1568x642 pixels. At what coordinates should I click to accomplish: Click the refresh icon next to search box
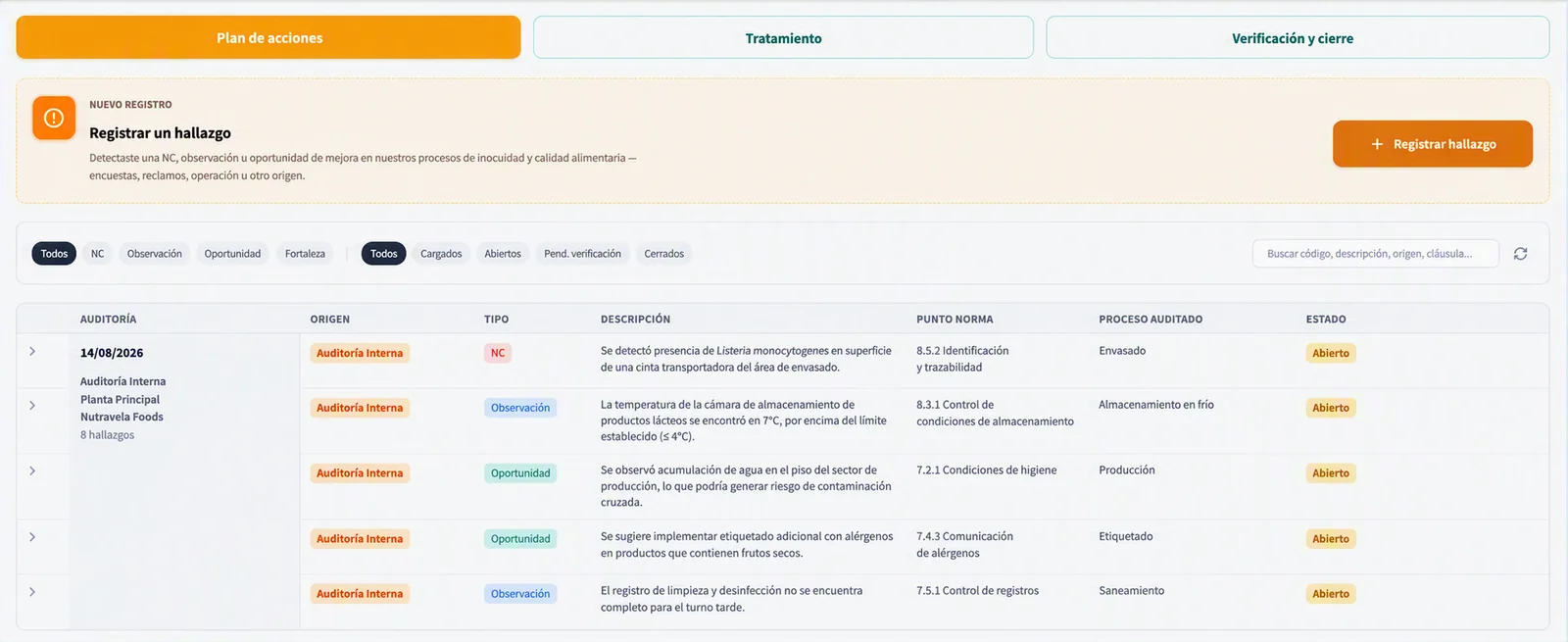(1520, 254)
